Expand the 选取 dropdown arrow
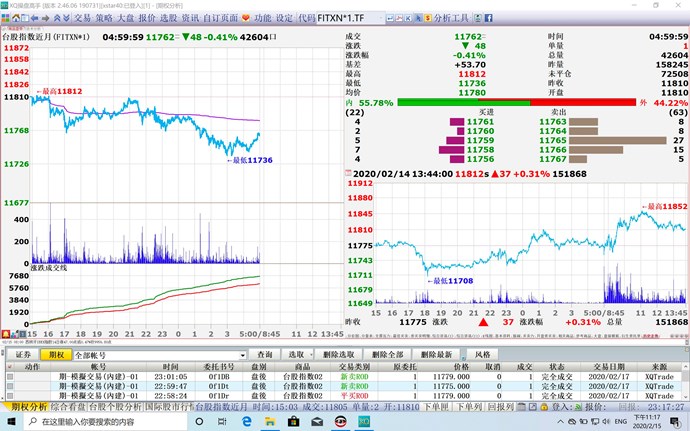The width and height of the screenshot is (690, 431). tap(312, 355)
